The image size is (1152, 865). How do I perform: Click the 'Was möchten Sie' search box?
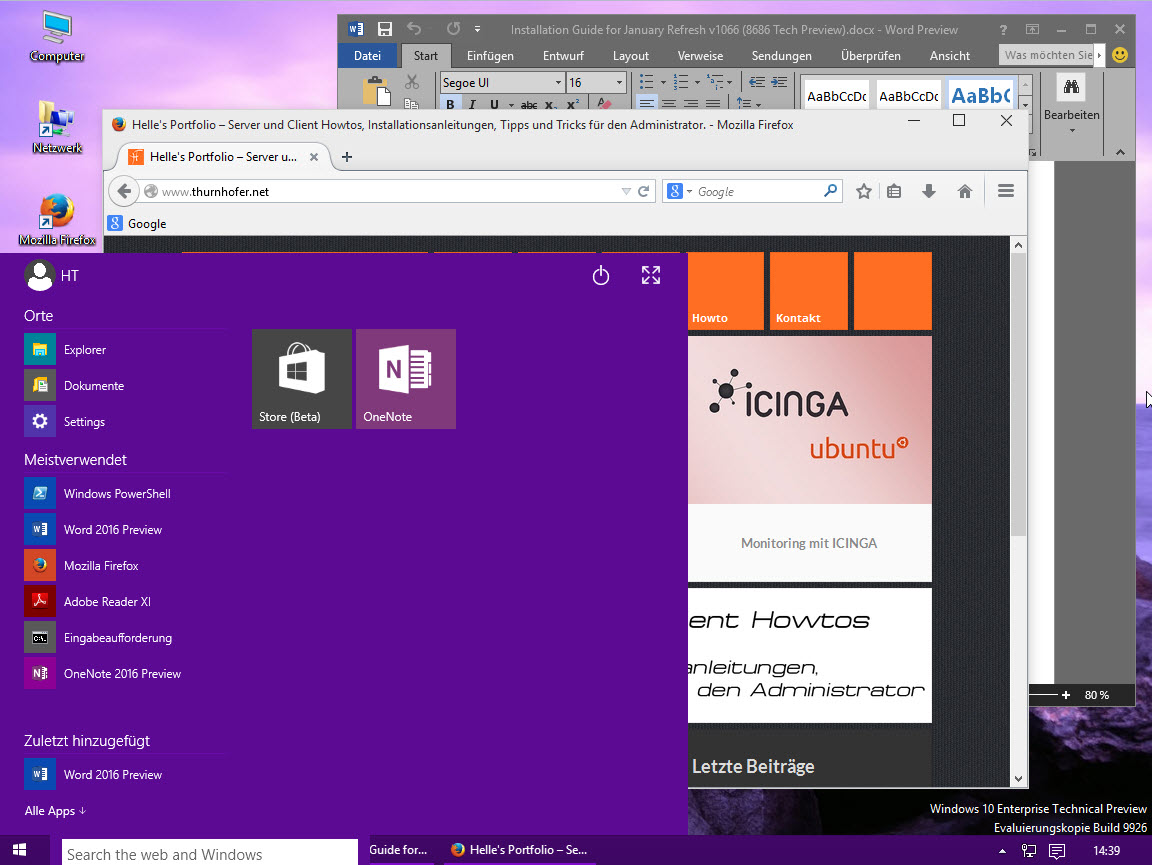(1048, 55)
